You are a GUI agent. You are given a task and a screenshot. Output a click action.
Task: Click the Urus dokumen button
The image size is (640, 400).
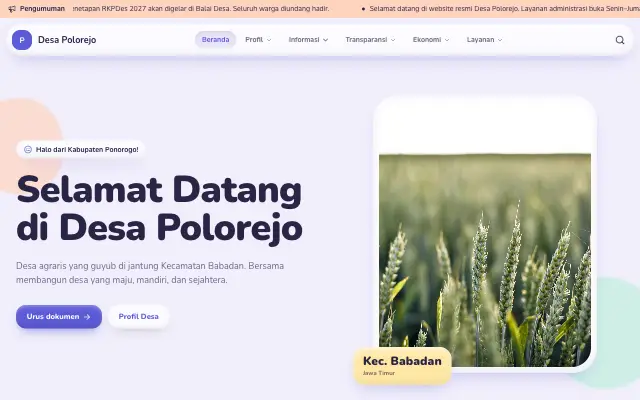[x=59, y=317]
